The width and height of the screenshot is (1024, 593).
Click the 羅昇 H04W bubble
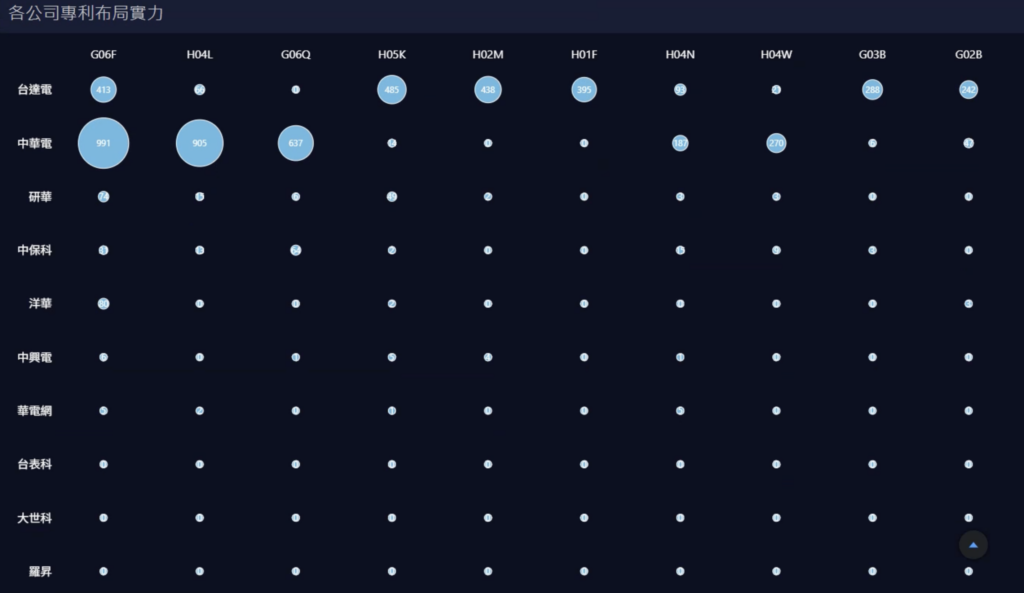(776, 571)
